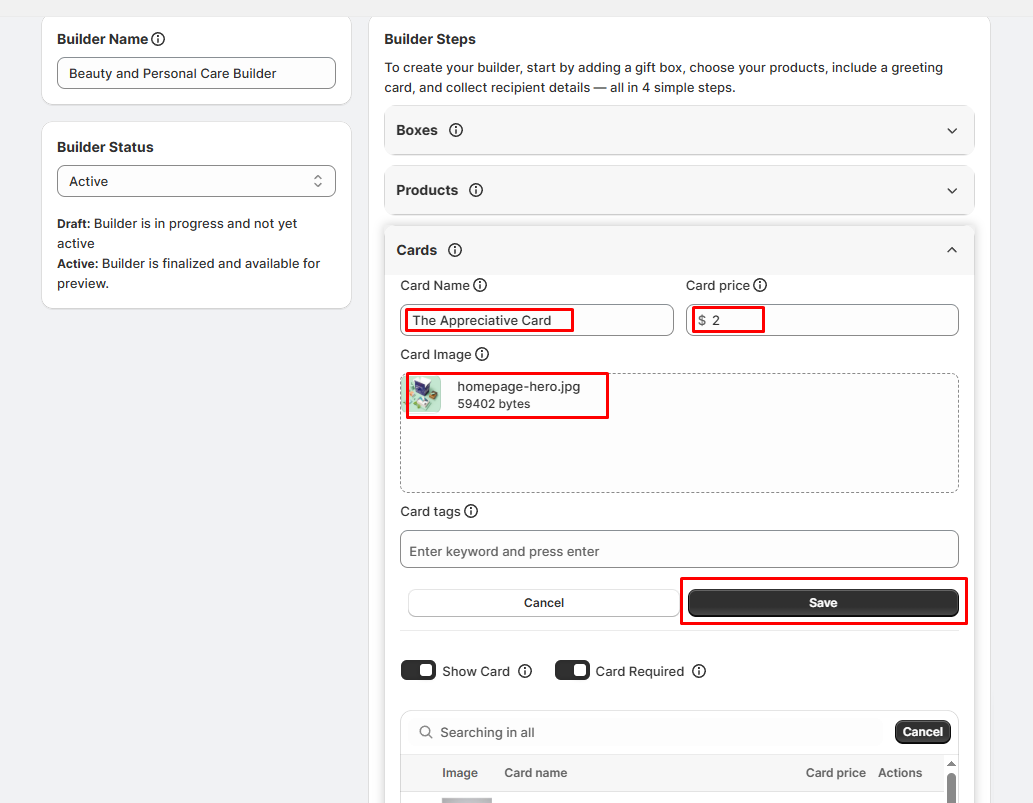Screen dimensions: 1033x803
Task: Click info icon next to Card price
Action: [x=760, y=286]
